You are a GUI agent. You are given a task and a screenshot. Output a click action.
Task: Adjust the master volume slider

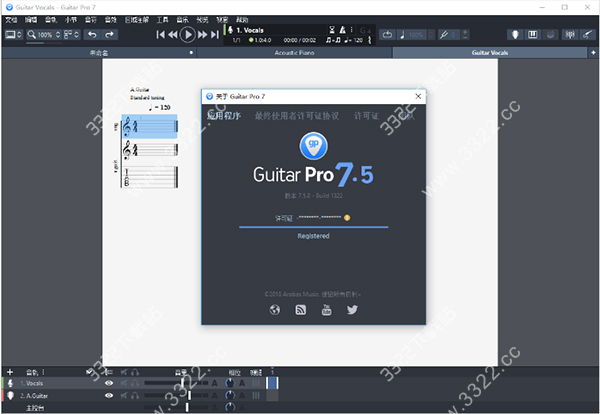tap(187, 407)
